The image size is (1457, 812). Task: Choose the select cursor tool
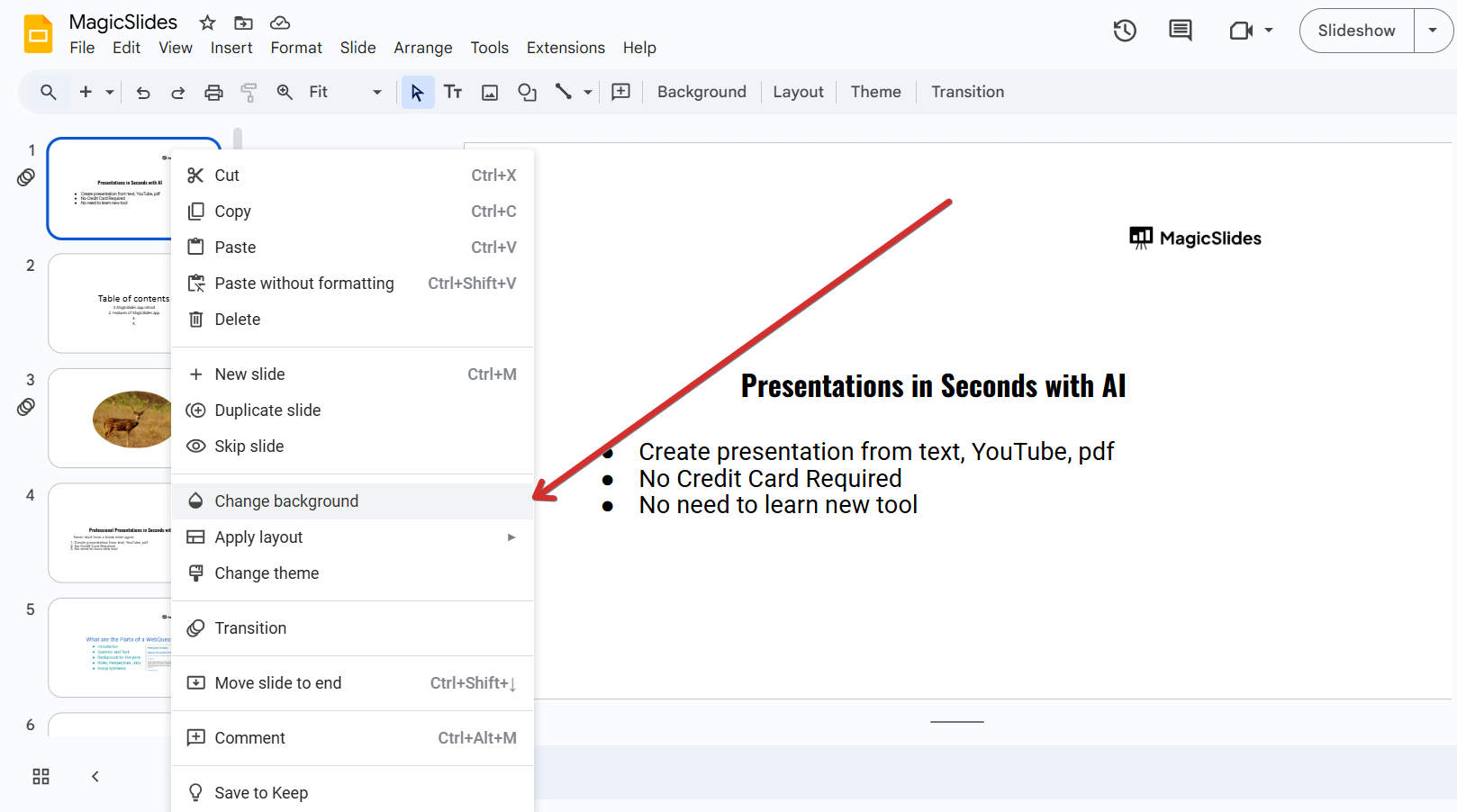(418, 92)
